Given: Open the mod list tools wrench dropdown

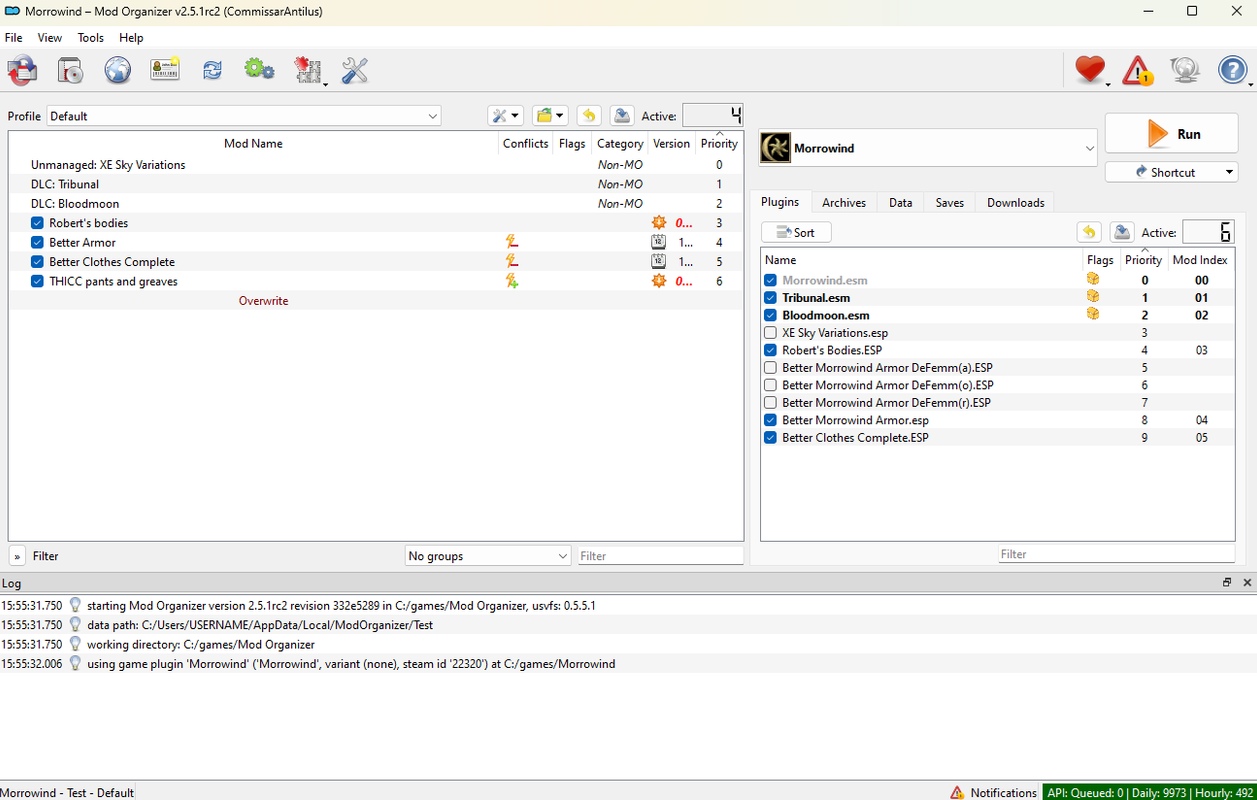Looking at the screenshot, I should tap(505, 116).
